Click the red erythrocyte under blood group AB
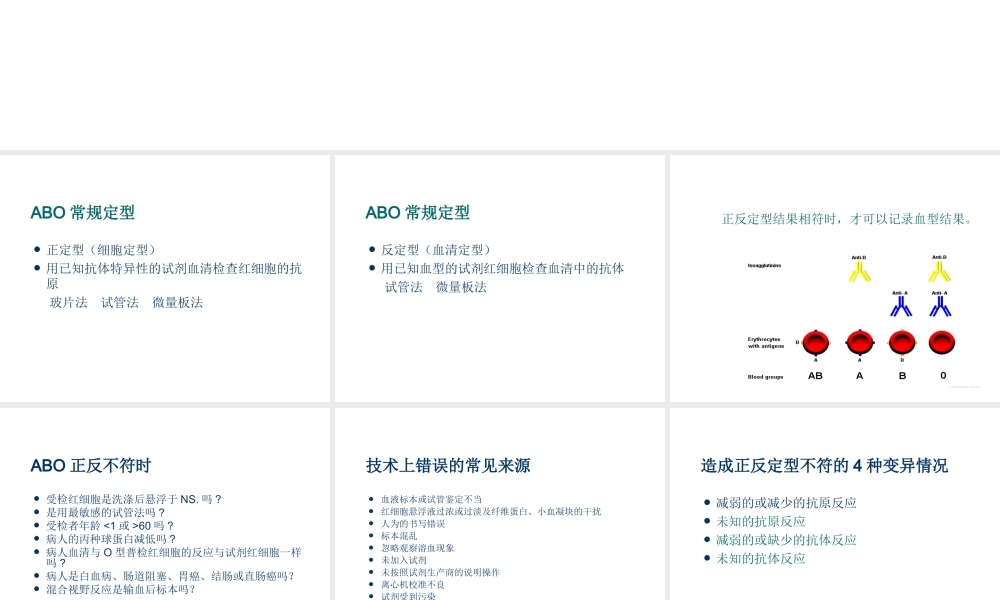The height and width of the screenshot is (600, 1000). coord(815,342)
